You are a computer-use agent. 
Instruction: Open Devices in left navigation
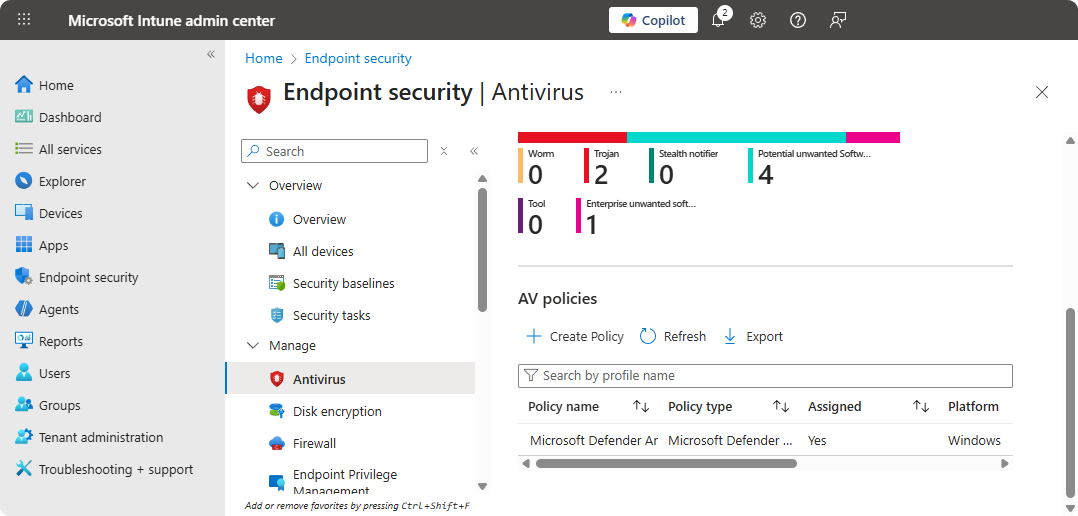[x=60, y=213]
